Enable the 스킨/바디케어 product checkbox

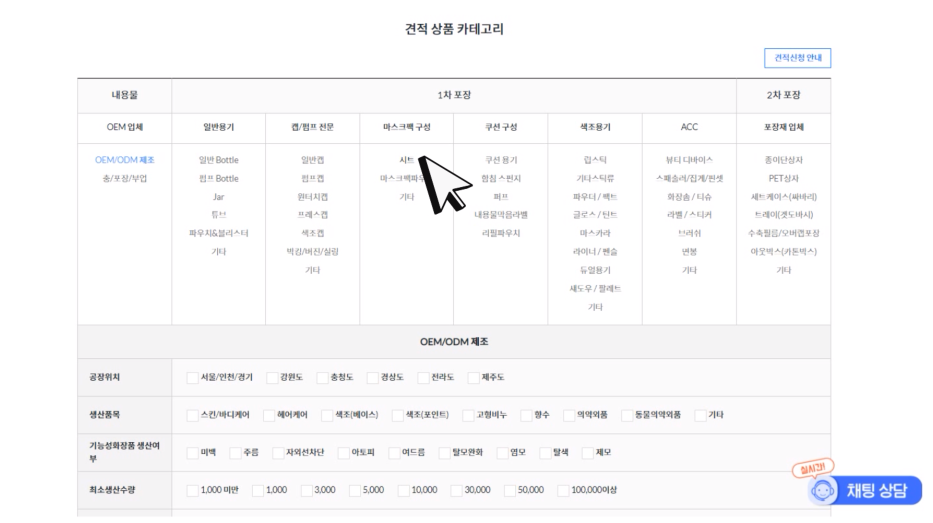[x=193, y=415]
